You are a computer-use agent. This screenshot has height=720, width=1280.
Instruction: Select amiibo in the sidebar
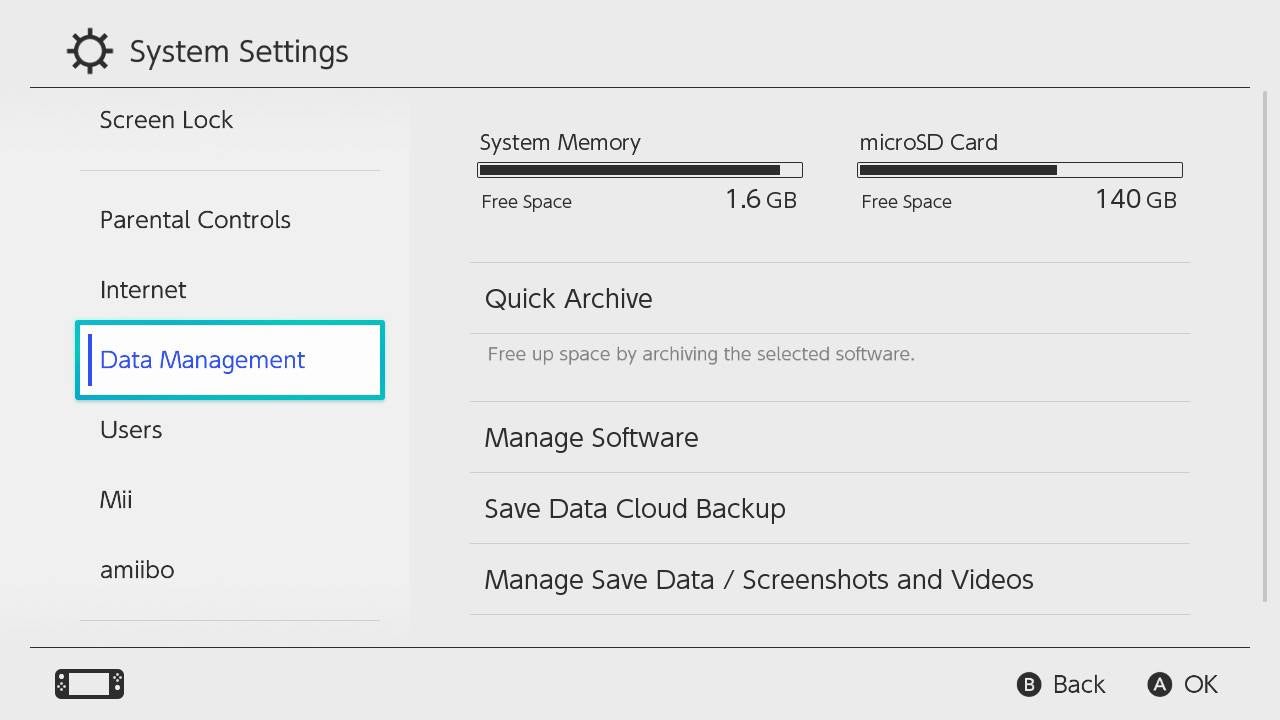coord(137,570)
